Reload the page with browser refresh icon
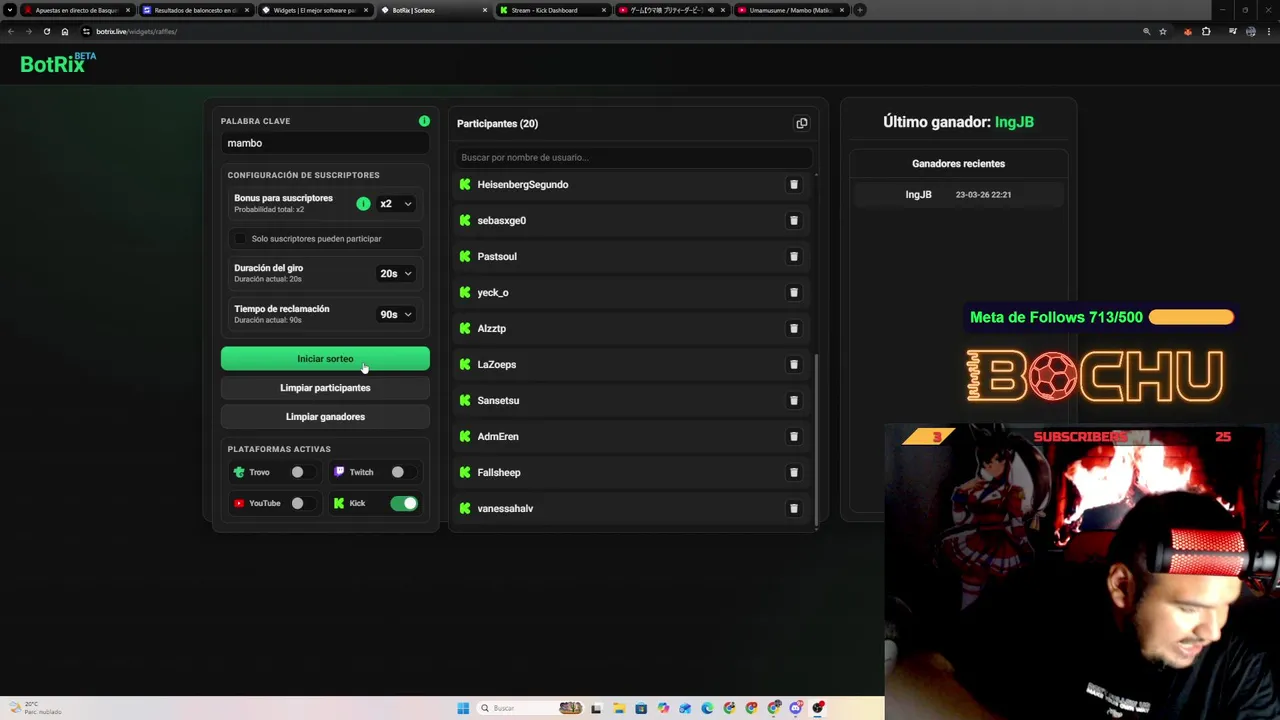This screenshot has height=720, width=1280. pos(47,31)
